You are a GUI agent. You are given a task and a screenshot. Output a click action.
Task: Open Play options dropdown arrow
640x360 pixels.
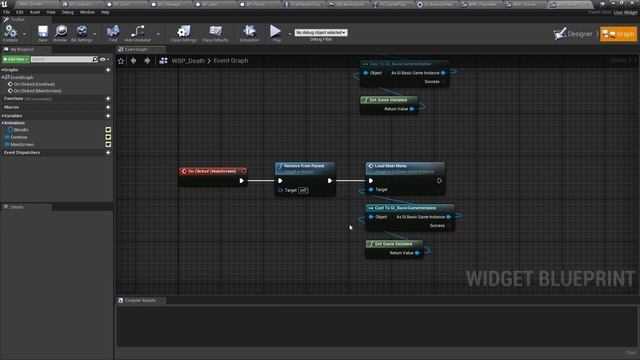pyautogui.click(x=289, y=34)
